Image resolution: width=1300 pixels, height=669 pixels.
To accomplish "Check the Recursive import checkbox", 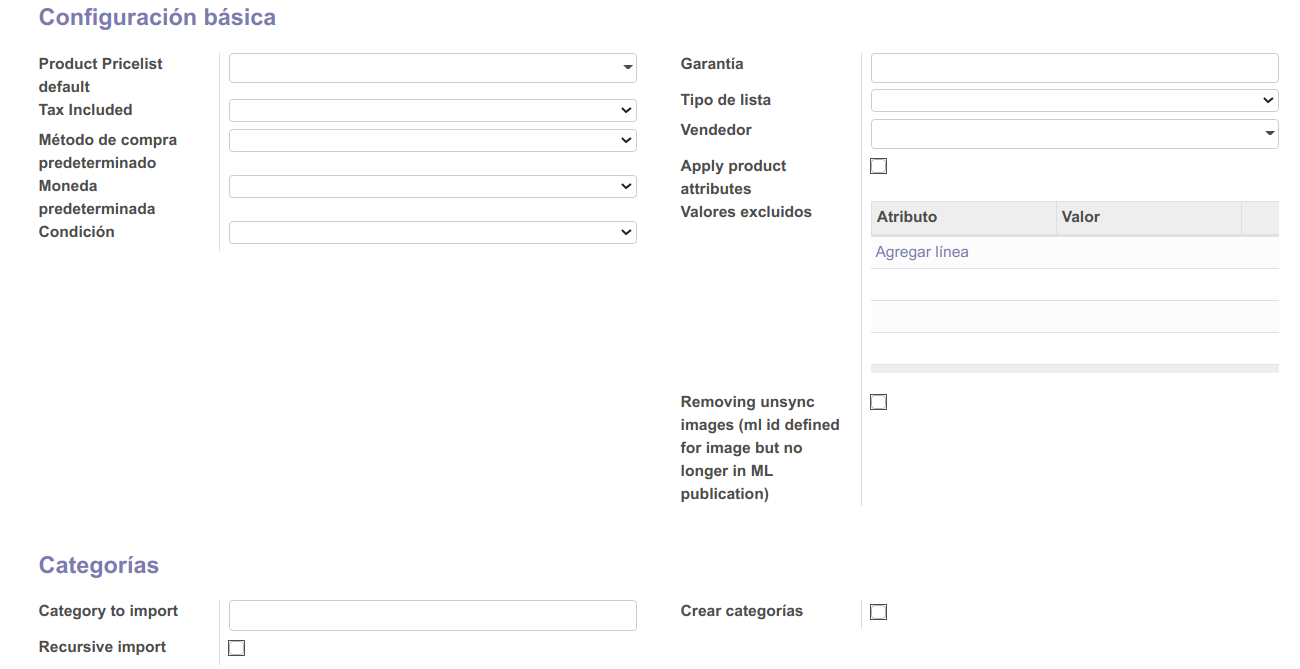I will pyautogui.click(x=237, y=648).
